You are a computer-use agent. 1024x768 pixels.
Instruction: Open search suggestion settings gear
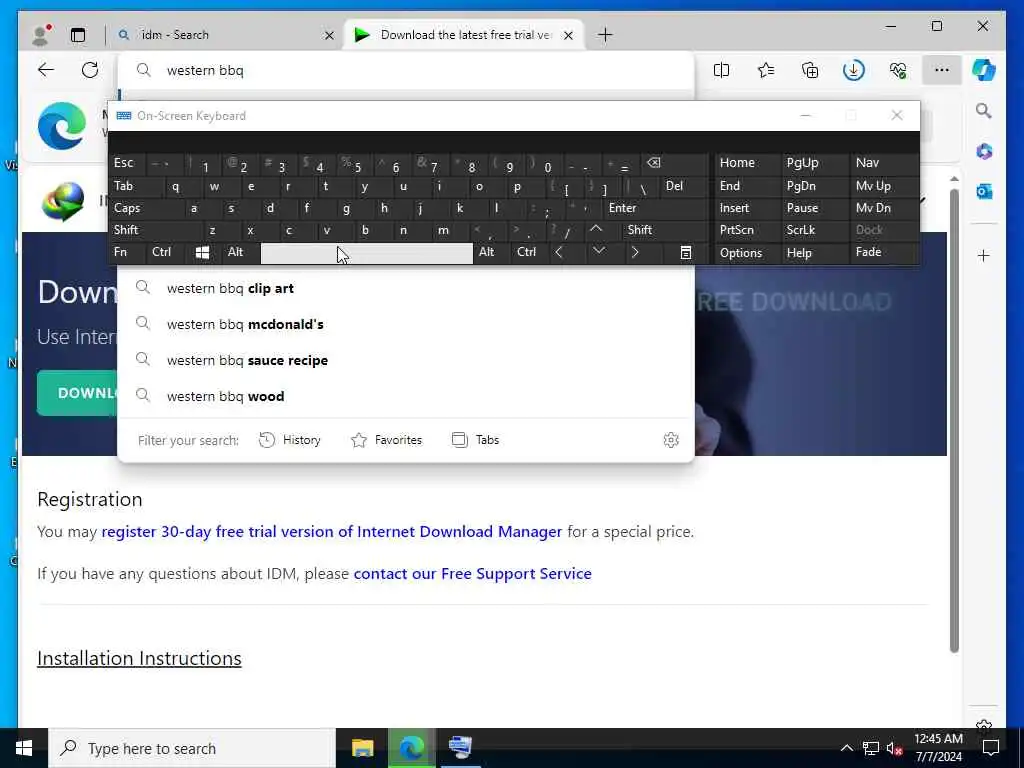tap(671, 440)
